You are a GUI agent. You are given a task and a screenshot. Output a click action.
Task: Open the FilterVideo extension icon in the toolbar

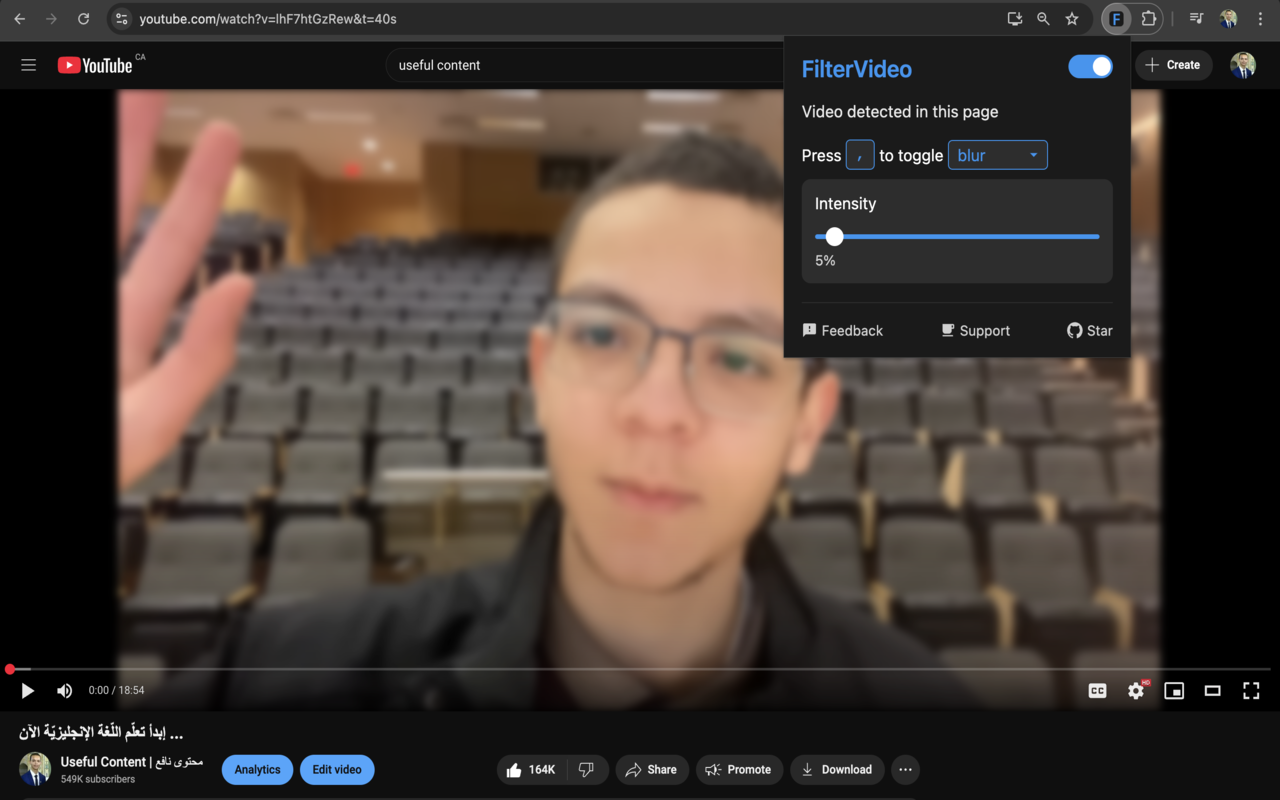pyautogui.click(x=1115, y=18)
